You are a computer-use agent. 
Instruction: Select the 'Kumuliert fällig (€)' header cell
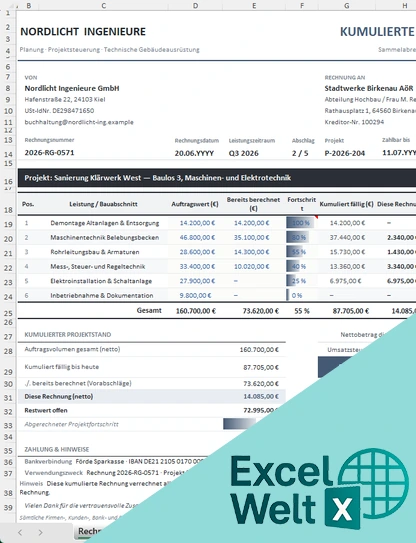(x=346, y=204)
